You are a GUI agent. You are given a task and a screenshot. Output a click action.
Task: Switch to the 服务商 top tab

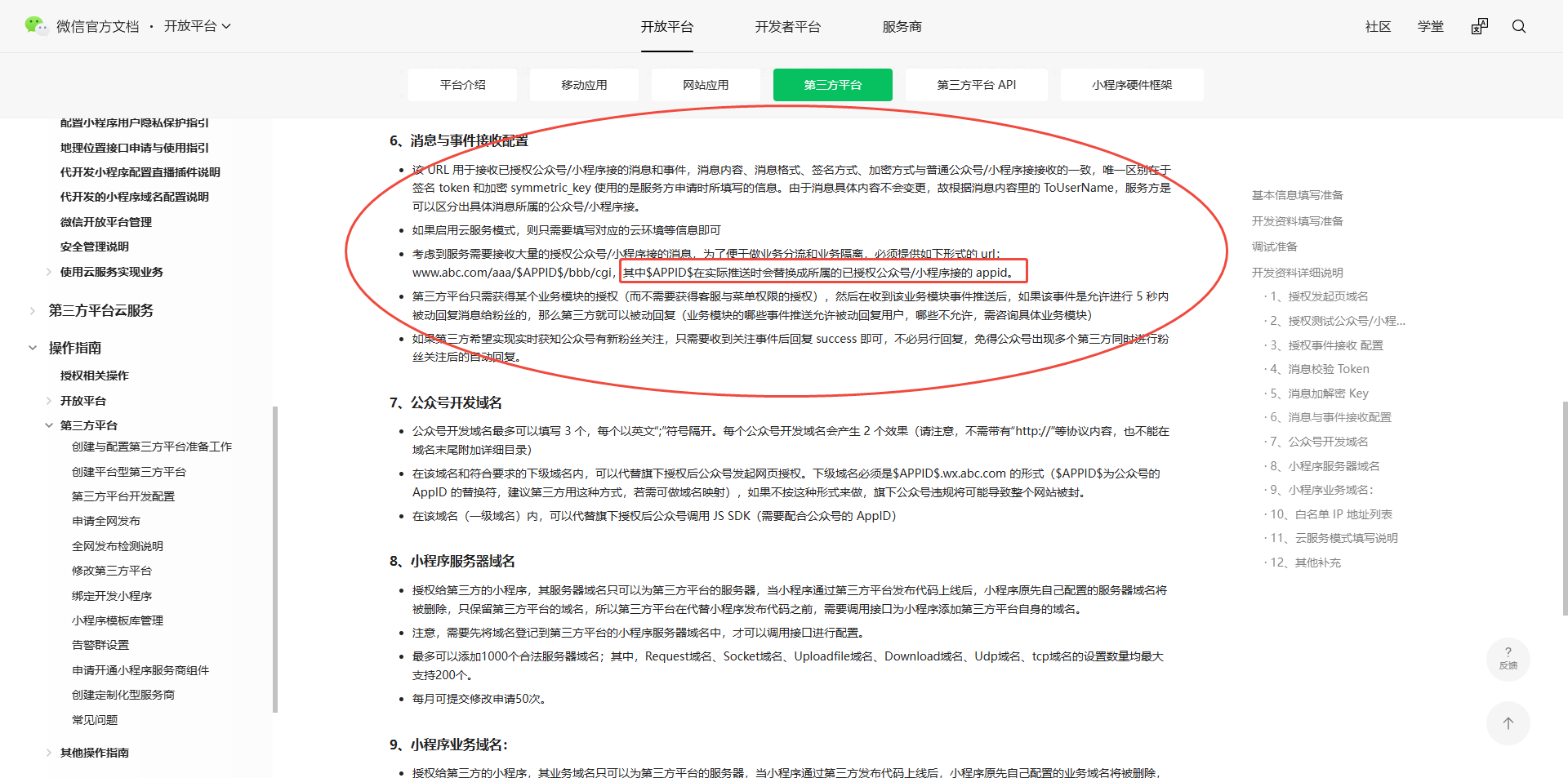pos(902,27)
